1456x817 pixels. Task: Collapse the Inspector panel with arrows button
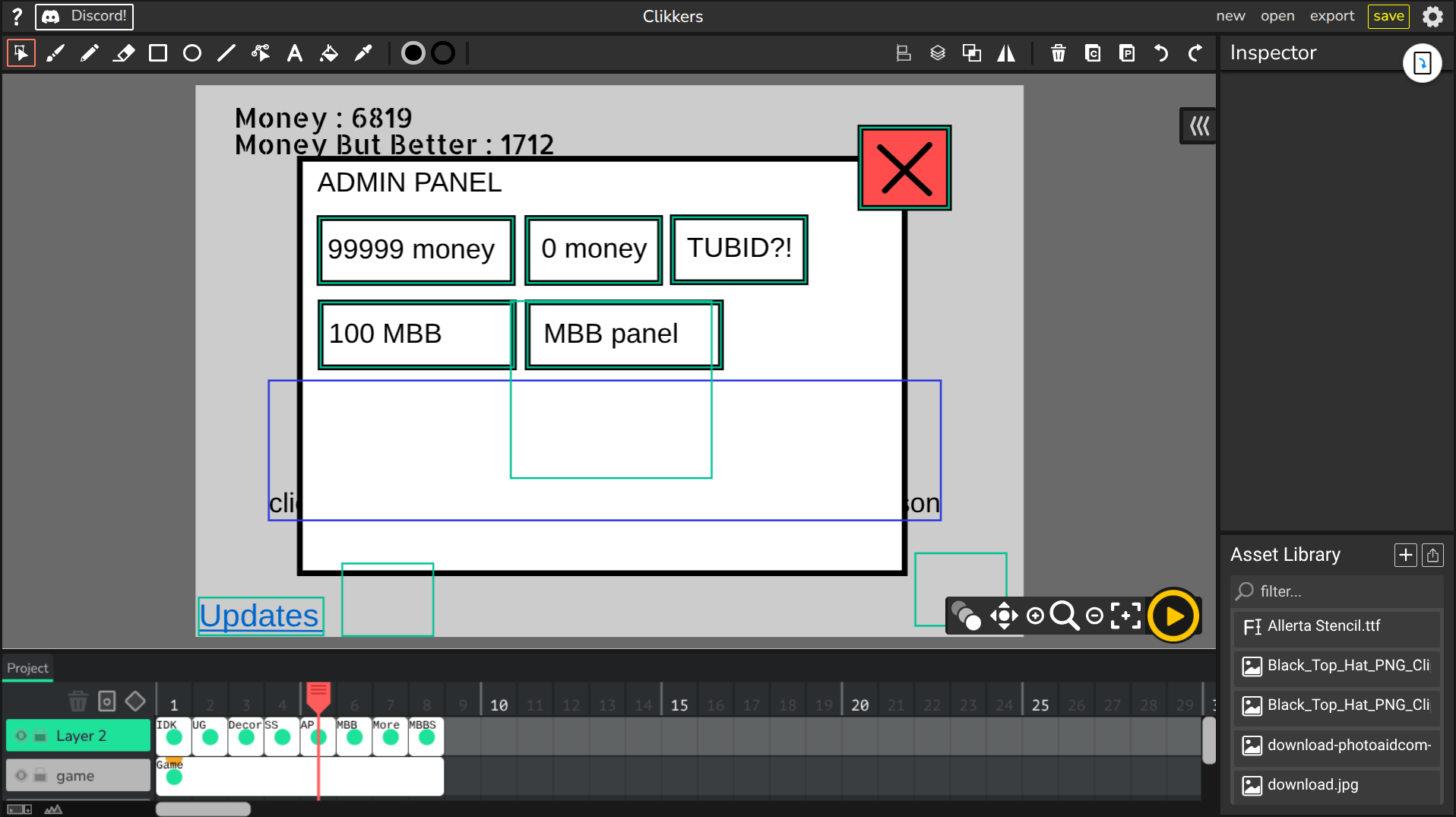click(1199, 125)
